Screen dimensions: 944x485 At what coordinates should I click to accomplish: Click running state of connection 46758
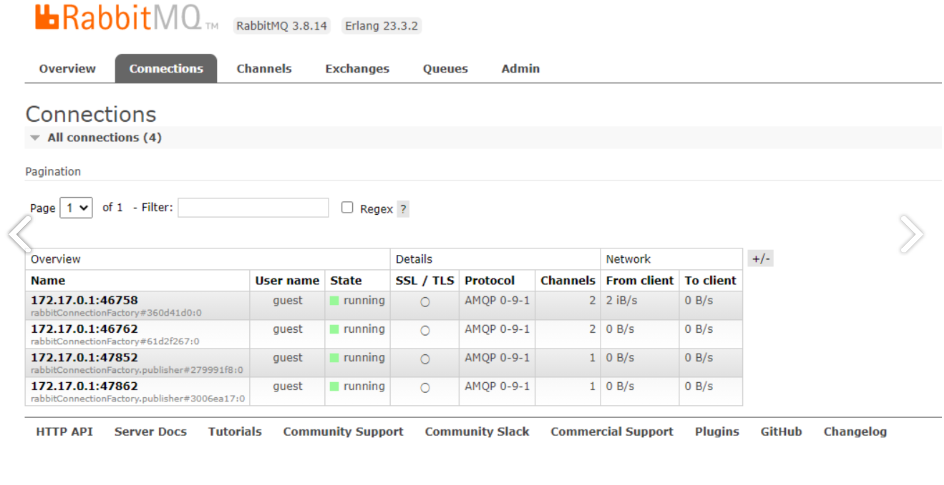358,300
